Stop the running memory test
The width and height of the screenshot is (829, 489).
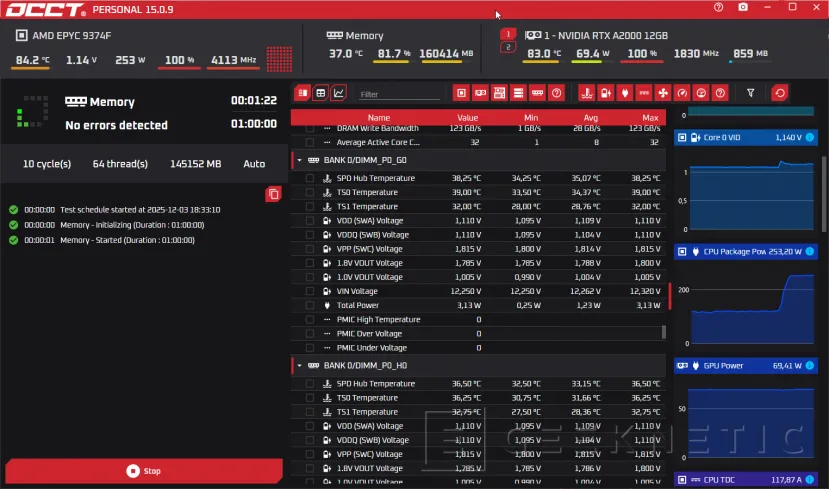[x=144, y=471]
